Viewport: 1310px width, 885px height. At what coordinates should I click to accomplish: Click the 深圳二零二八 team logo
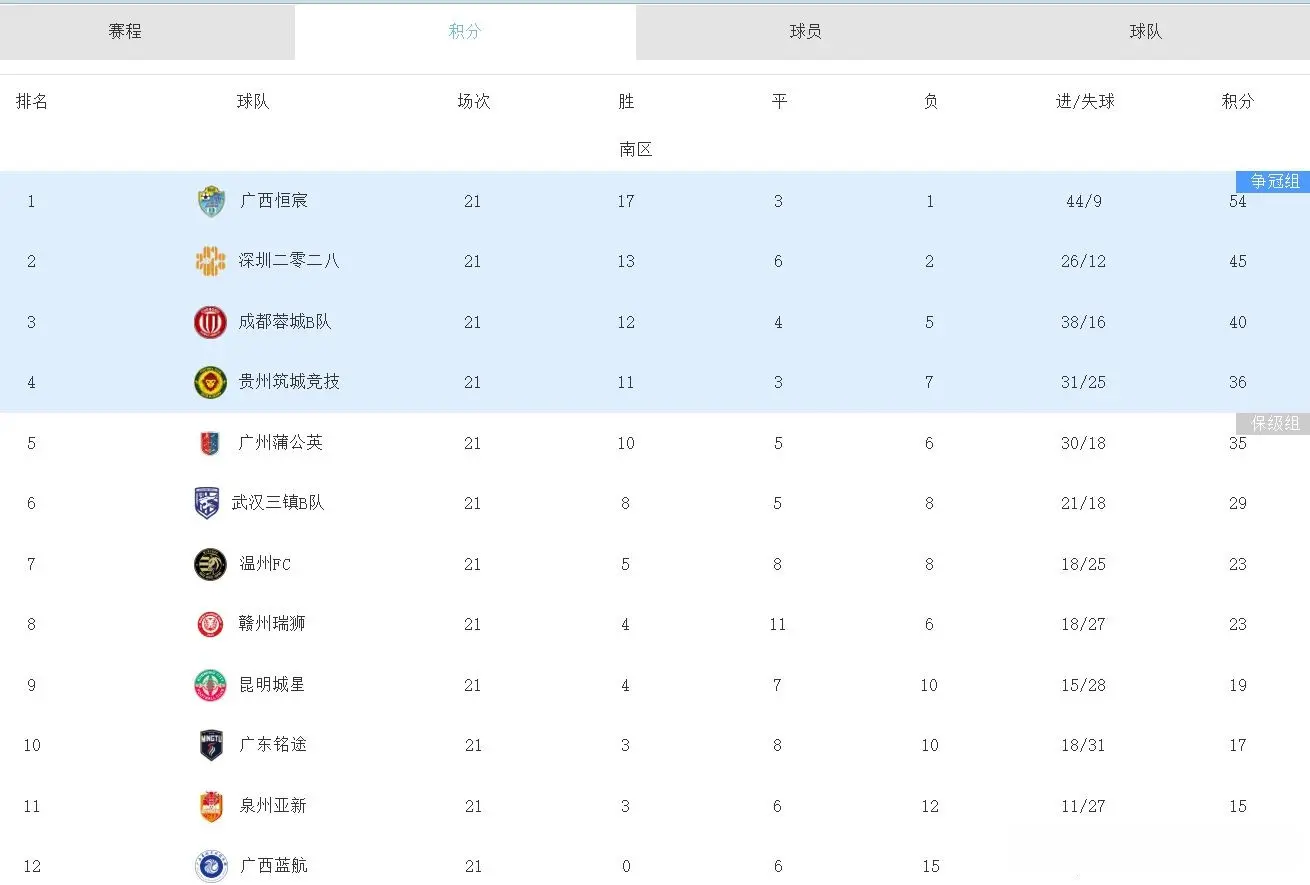tap(211, 261)
